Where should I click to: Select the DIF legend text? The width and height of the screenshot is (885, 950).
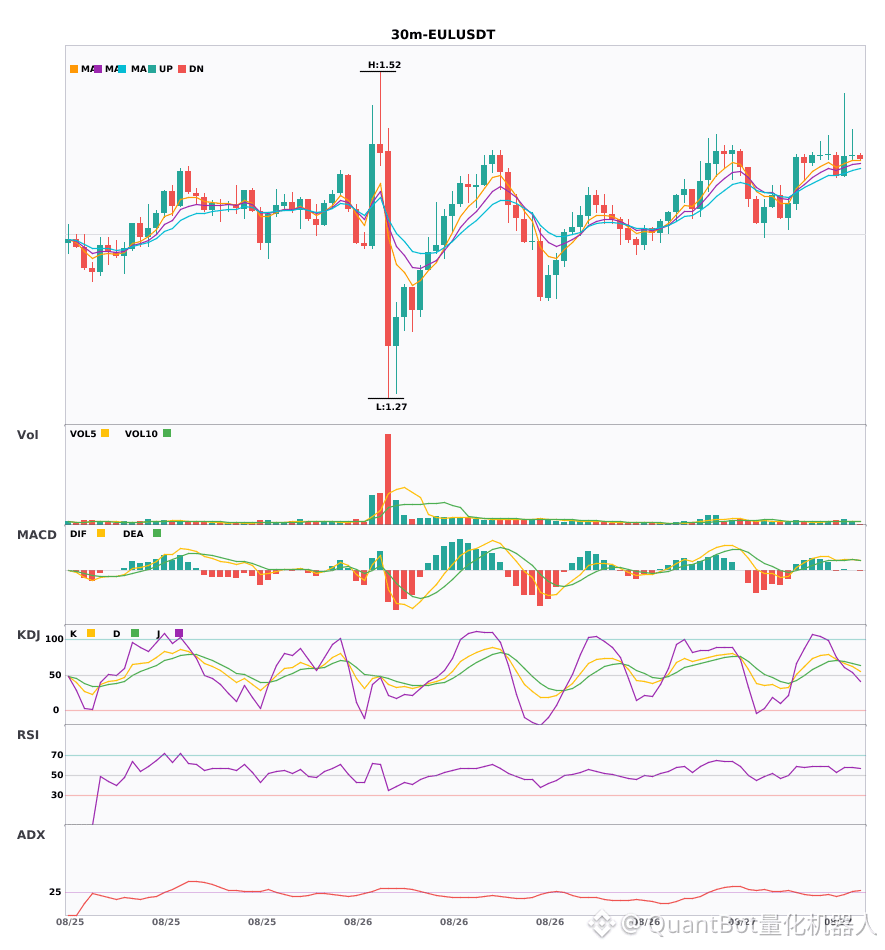[78, 534]
